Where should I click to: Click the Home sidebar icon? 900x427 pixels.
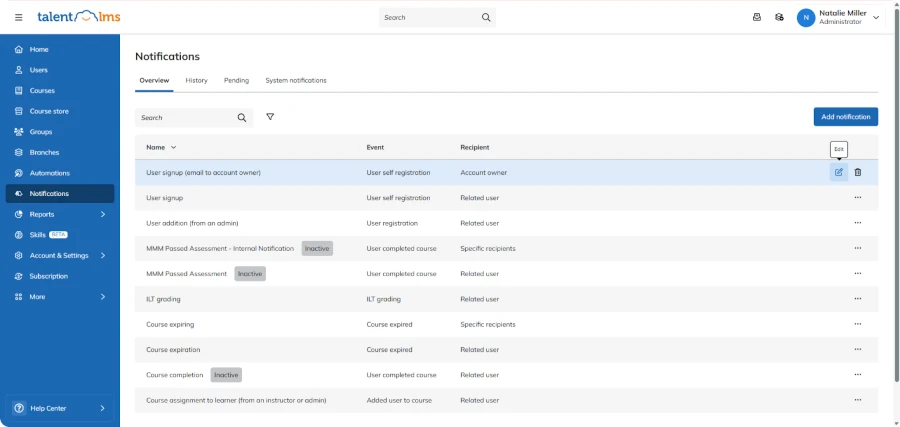pos(18,49)
